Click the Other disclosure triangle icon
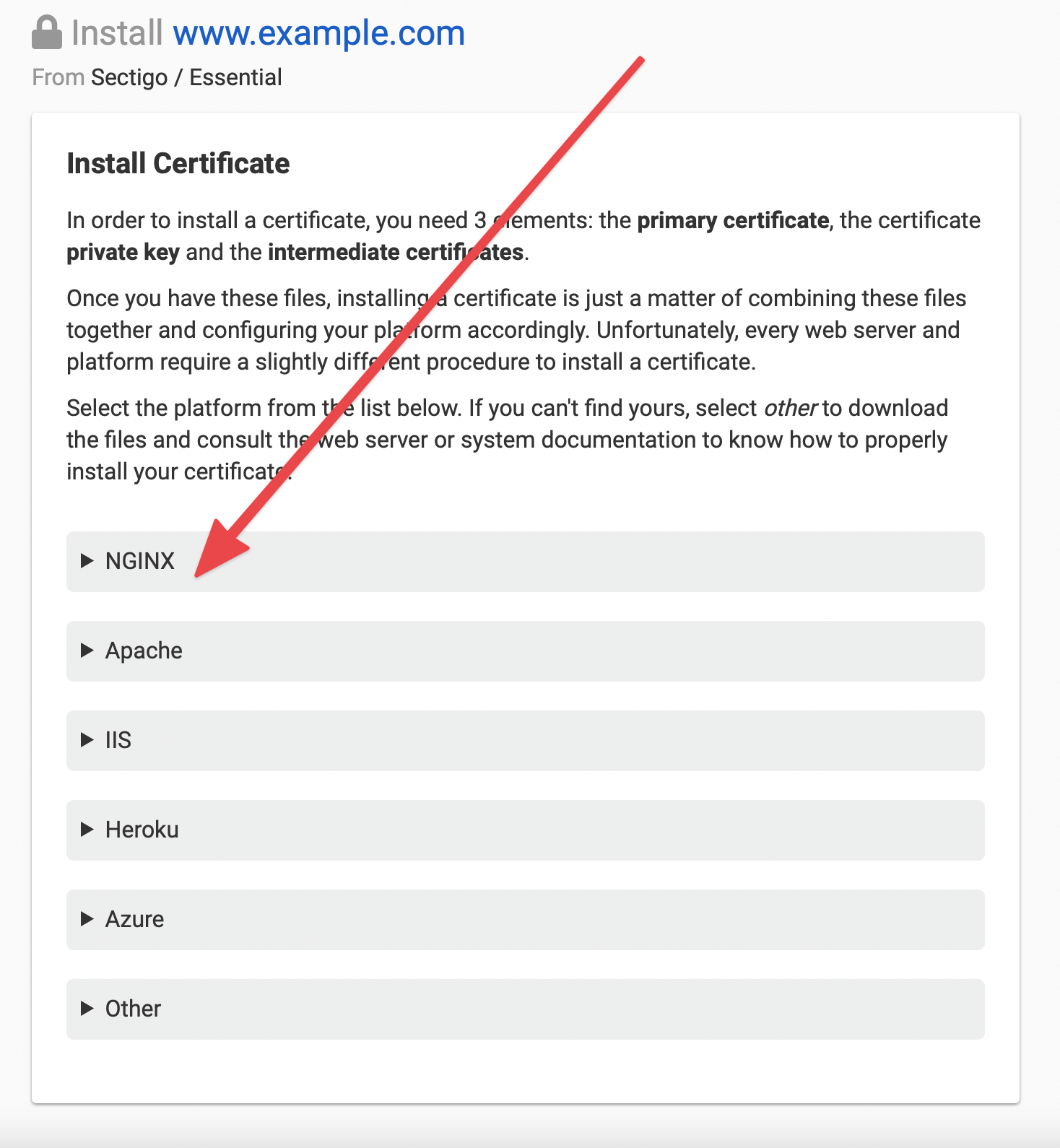The width and height of the screenshot is (1060, 1148). (x=87, y=1009)
